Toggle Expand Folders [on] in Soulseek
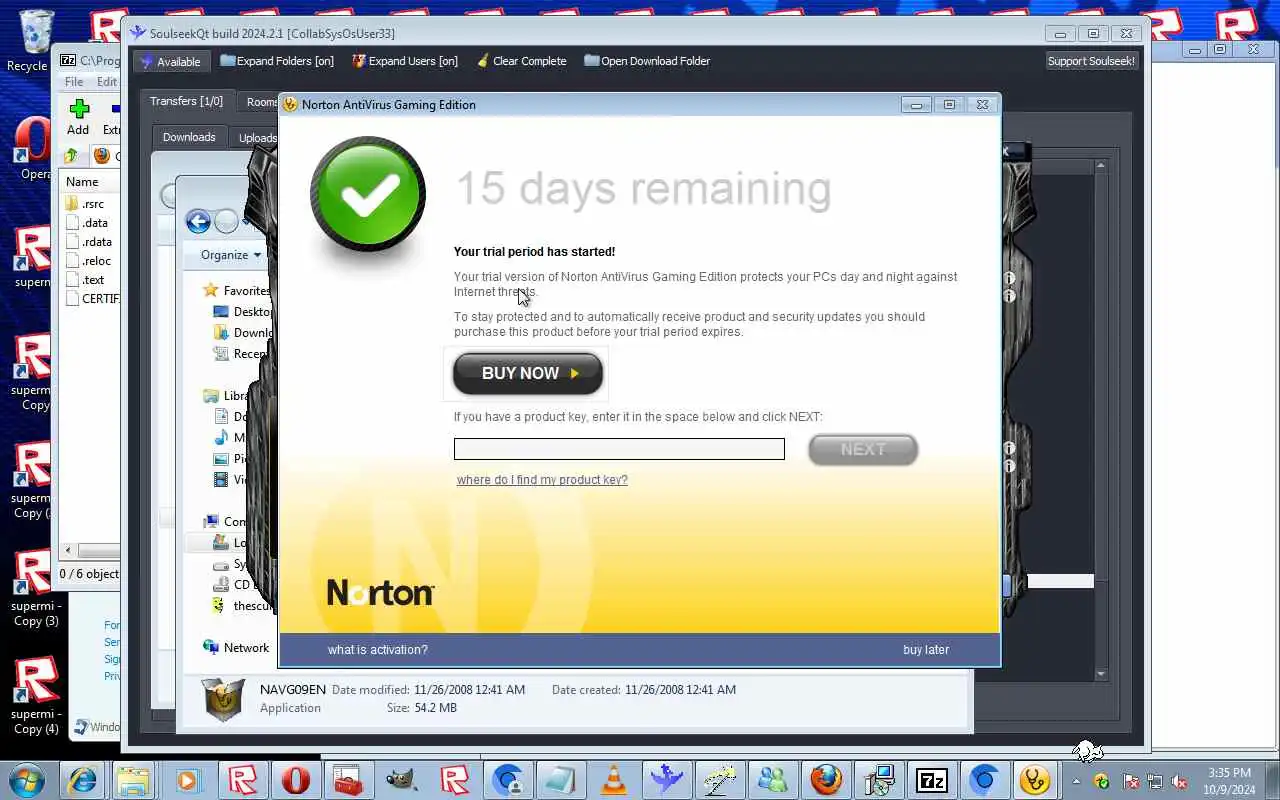Screen dimensions: 1280x800 pos(277,61)
